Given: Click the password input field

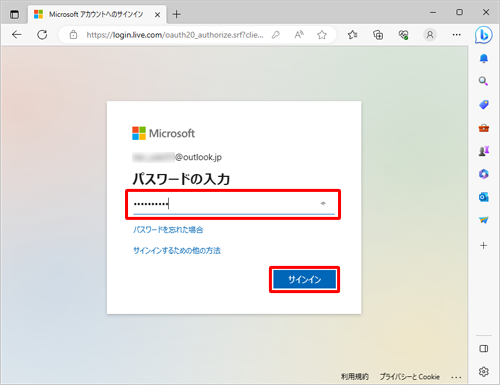Looking at the screenshot, I should (x=233, y=204).
